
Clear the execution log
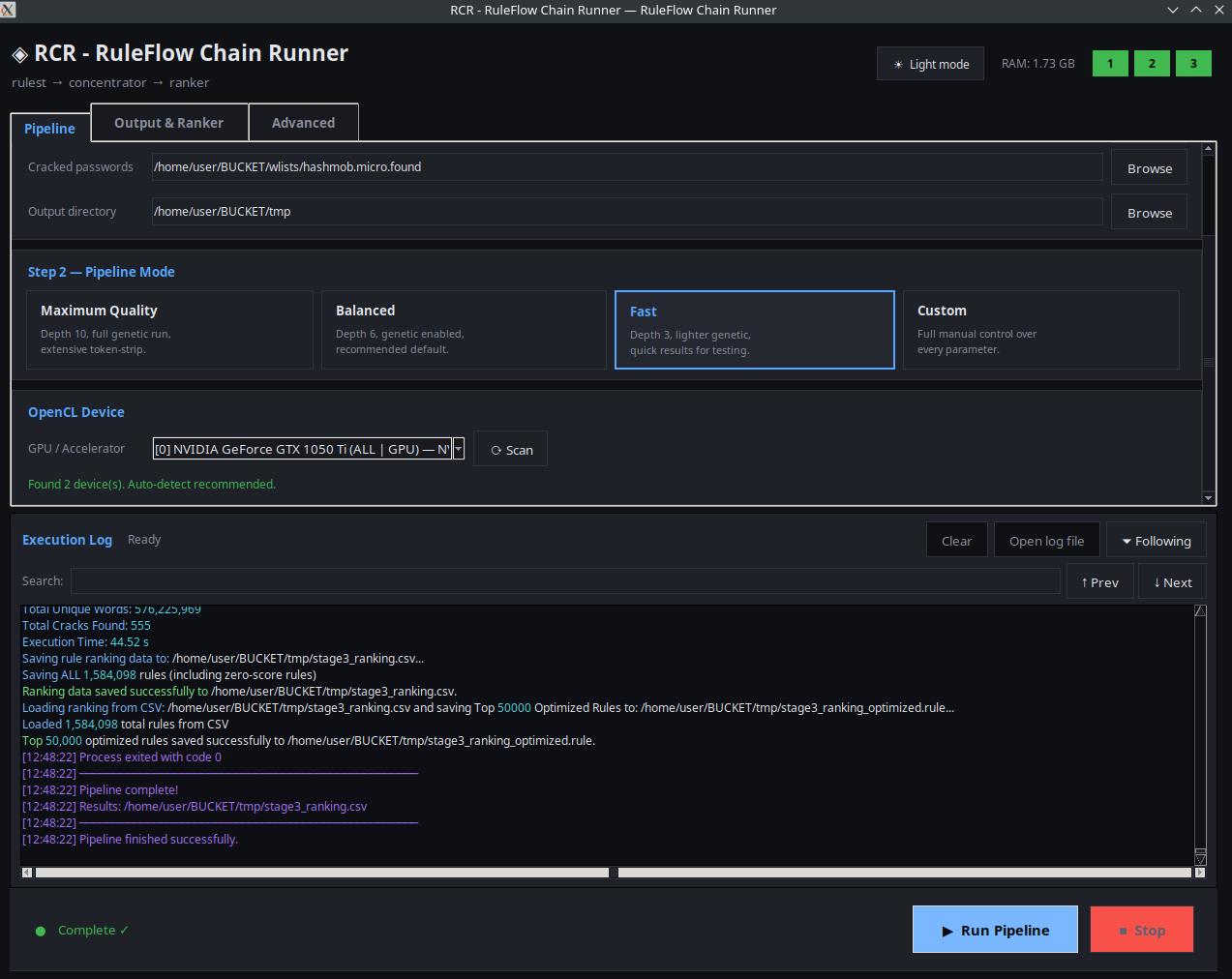957,541
